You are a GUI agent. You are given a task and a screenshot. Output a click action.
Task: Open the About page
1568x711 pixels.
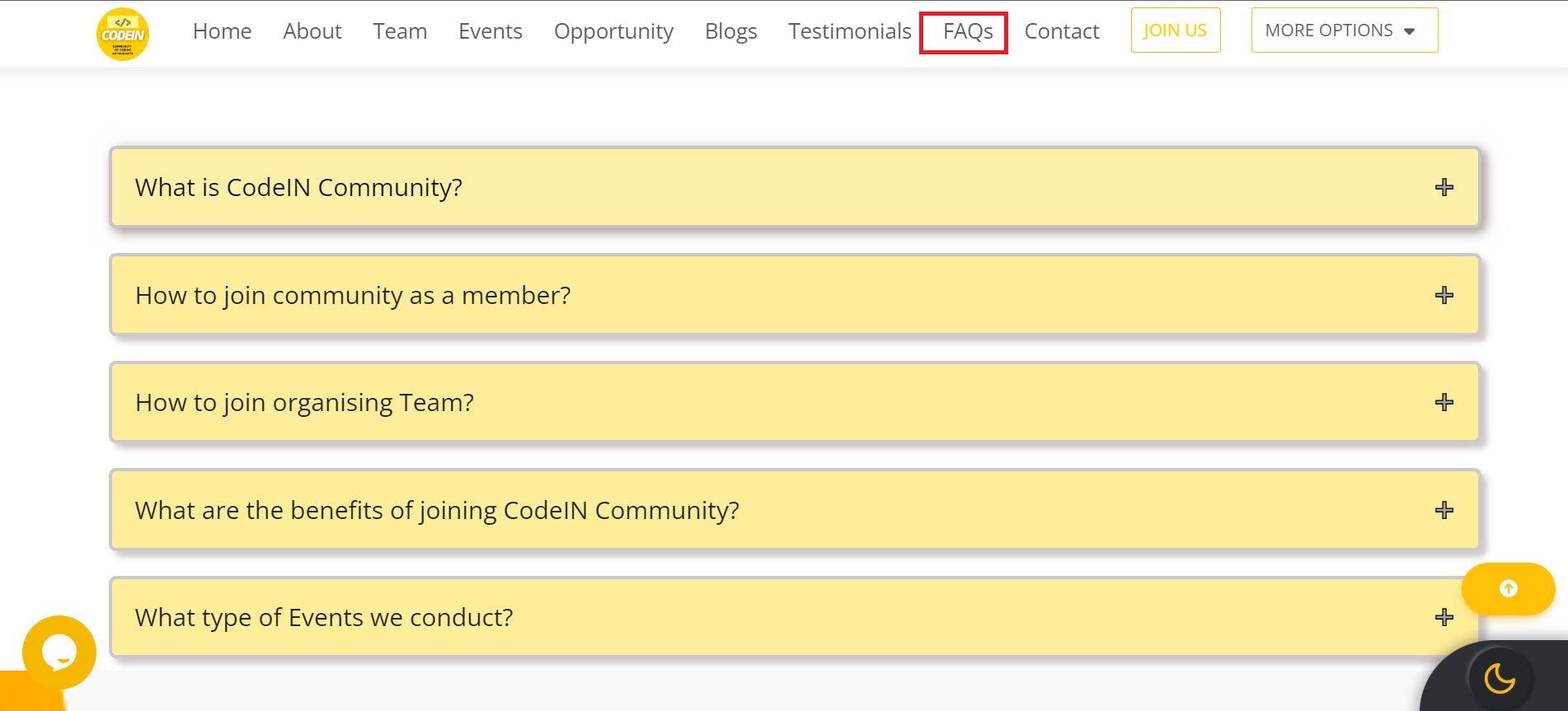312,30
